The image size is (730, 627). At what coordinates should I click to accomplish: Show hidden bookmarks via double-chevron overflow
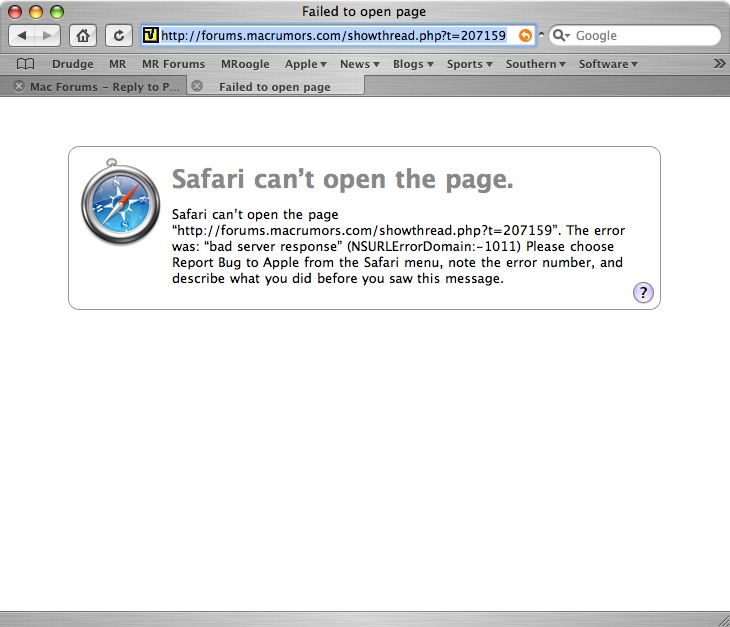(x=719, y=64)
